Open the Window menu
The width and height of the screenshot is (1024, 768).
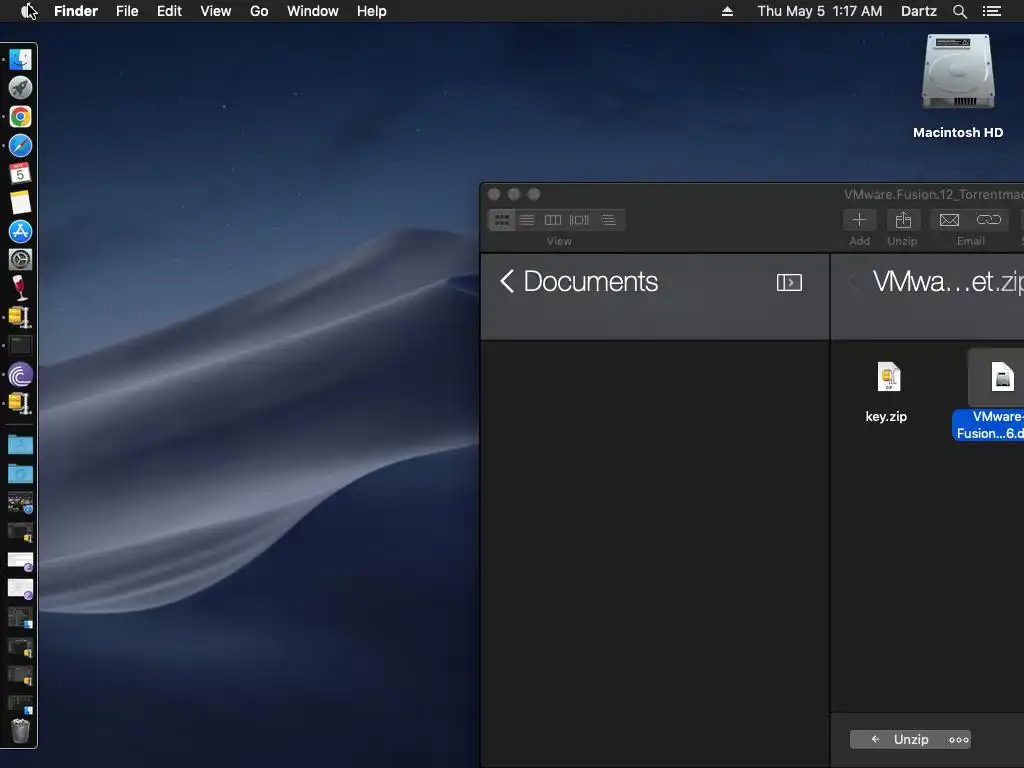click(313, 11)
